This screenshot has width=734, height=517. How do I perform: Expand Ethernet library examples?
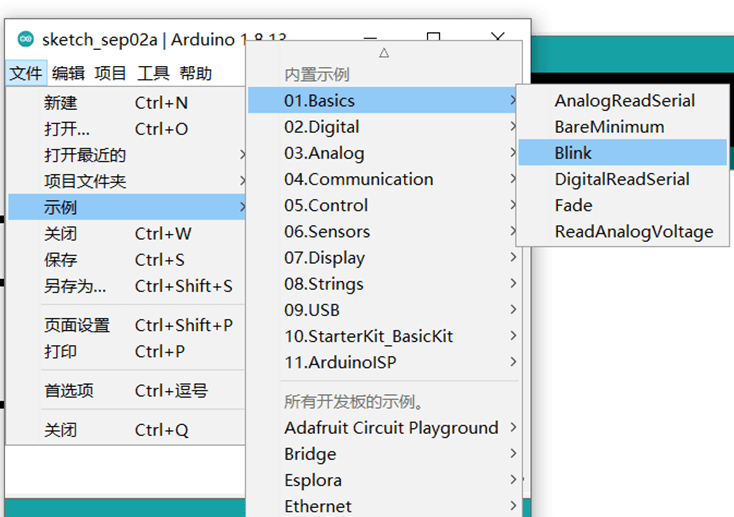(x=383, y=506)
